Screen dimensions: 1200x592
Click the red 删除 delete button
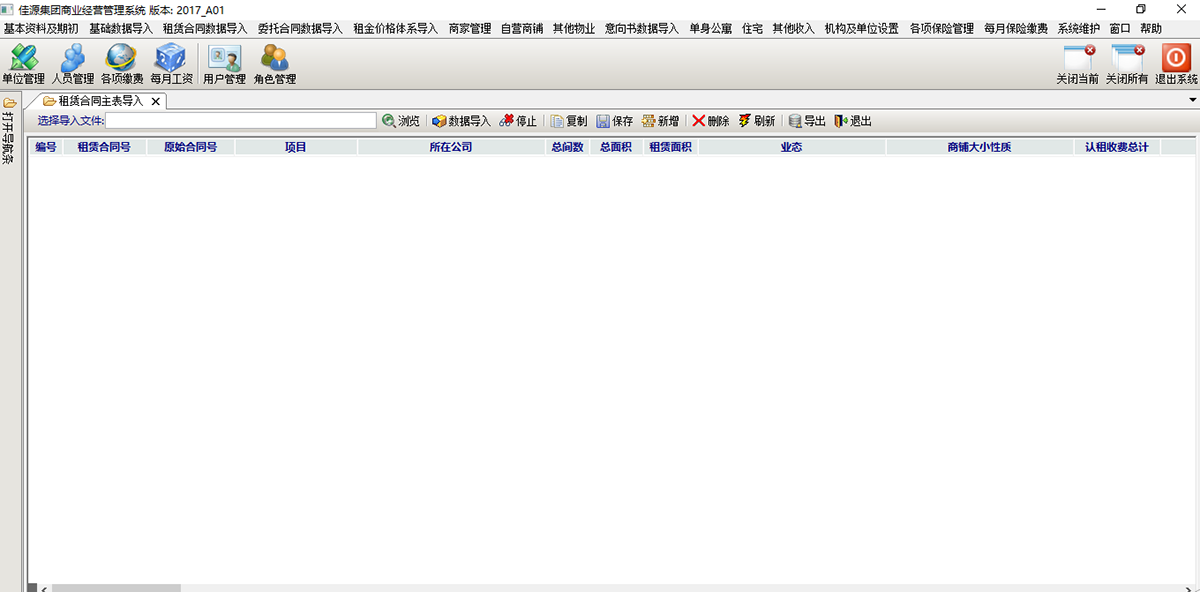tap(711, 121)
